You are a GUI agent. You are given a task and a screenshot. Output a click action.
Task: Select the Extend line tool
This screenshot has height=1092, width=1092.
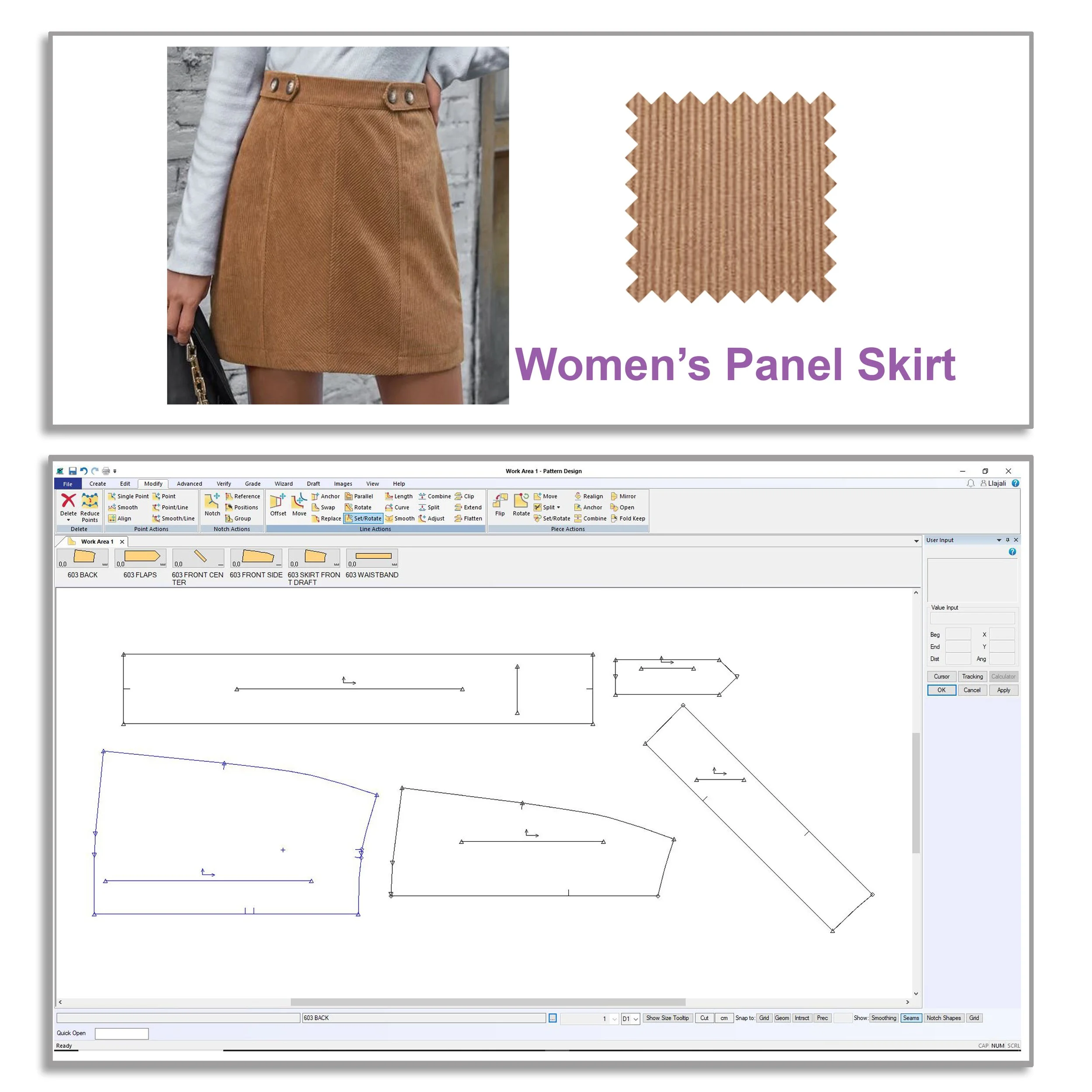click(468, 508)
